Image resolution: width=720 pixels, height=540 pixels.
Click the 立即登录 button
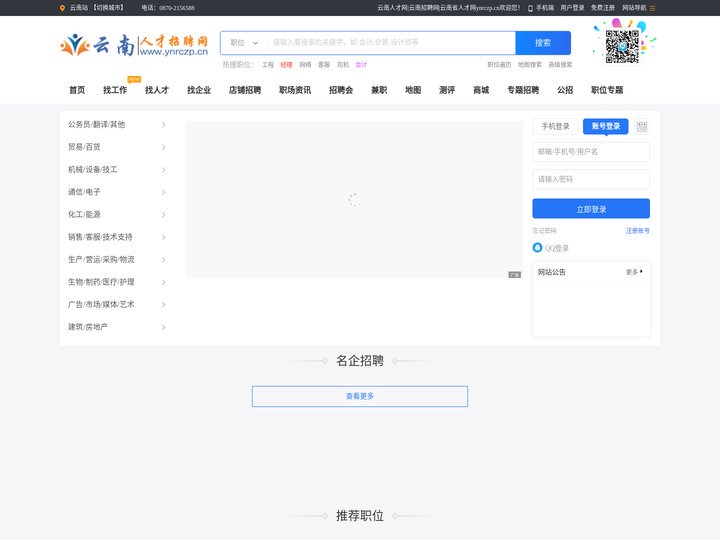[x=591, y=209]
